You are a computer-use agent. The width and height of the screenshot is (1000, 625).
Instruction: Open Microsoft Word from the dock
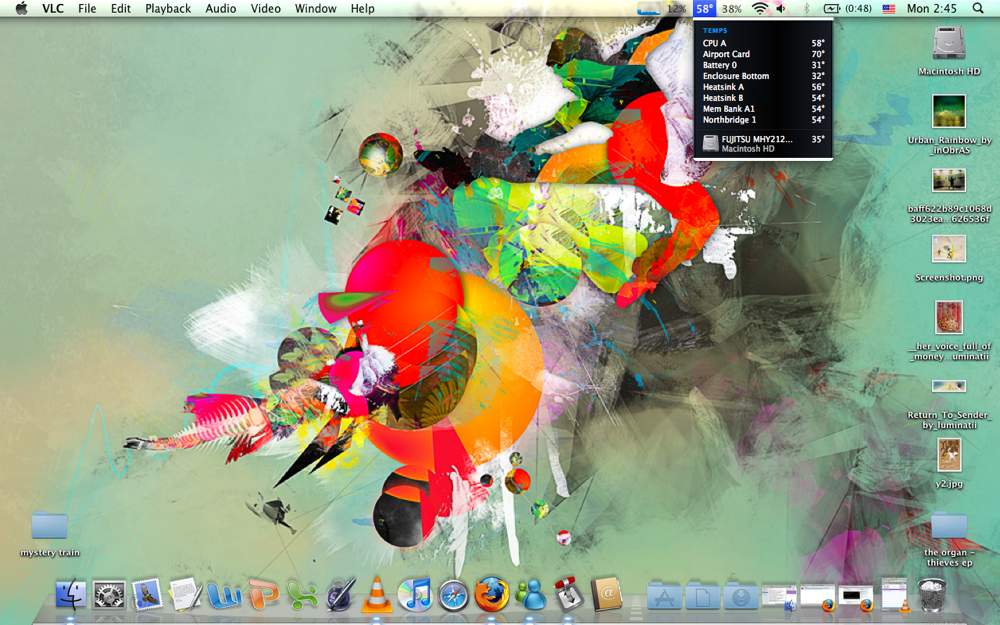224,596
